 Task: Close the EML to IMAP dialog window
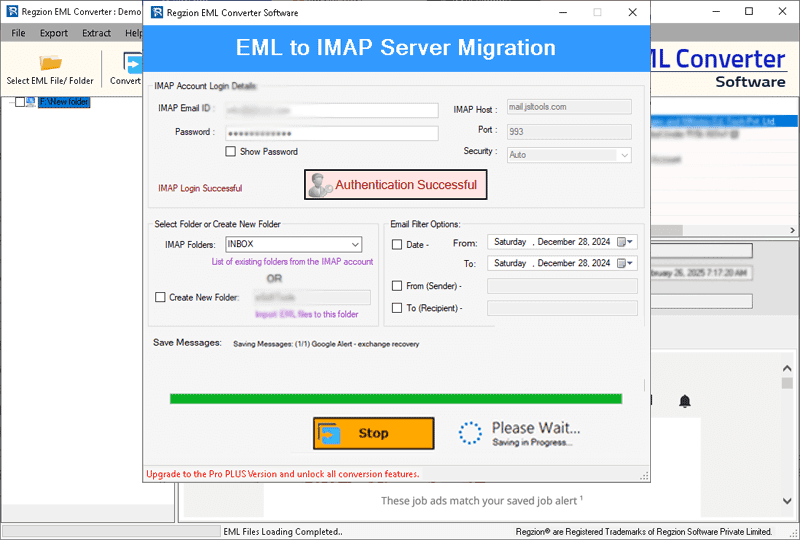(x=633, y=12)
